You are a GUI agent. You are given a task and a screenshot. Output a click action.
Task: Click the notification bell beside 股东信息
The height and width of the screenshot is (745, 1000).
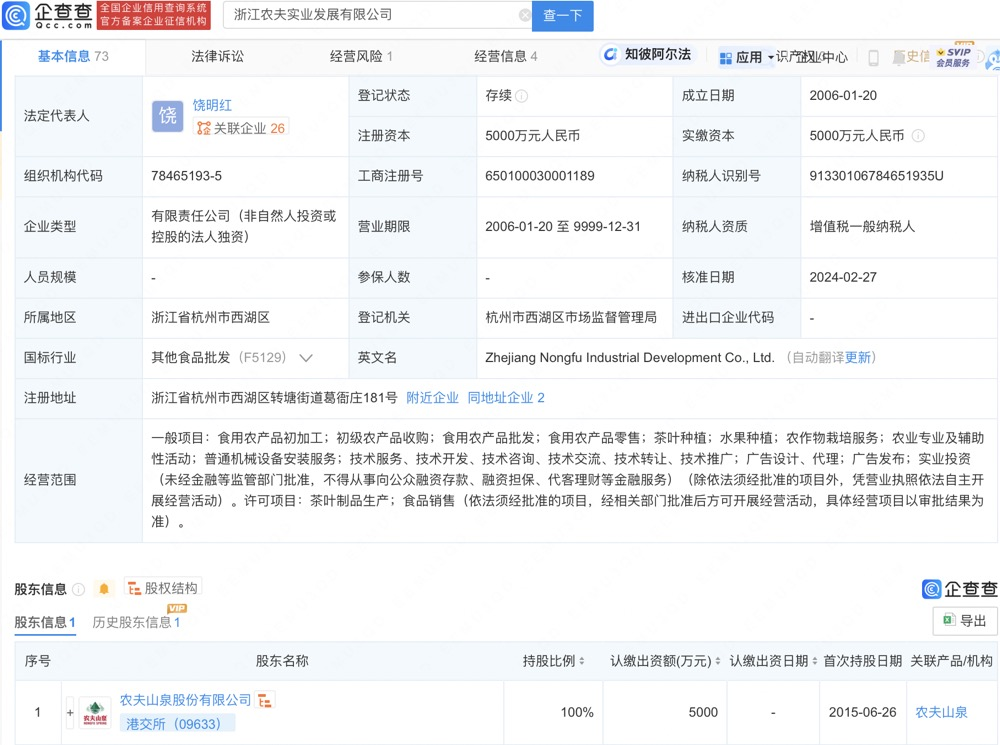click(x=103, y=588)
